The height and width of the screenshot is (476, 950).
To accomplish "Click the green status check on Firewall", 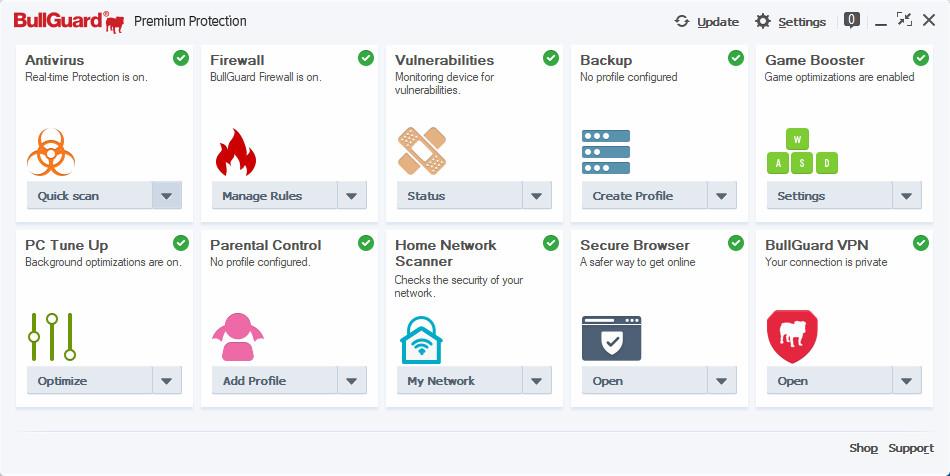I will [x=366, y=58].
